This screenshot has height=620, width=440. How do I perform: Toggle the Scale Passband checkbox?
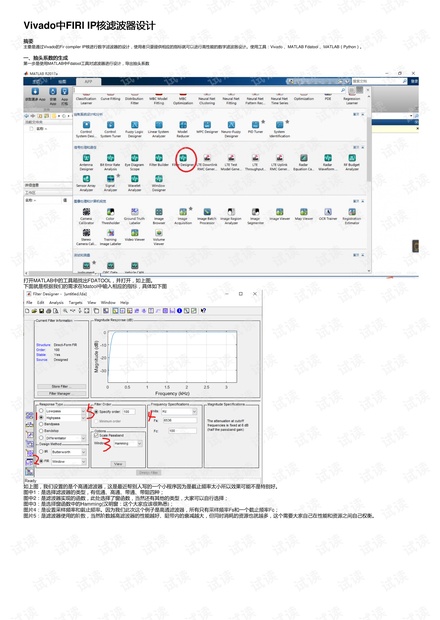pos(96,435)
